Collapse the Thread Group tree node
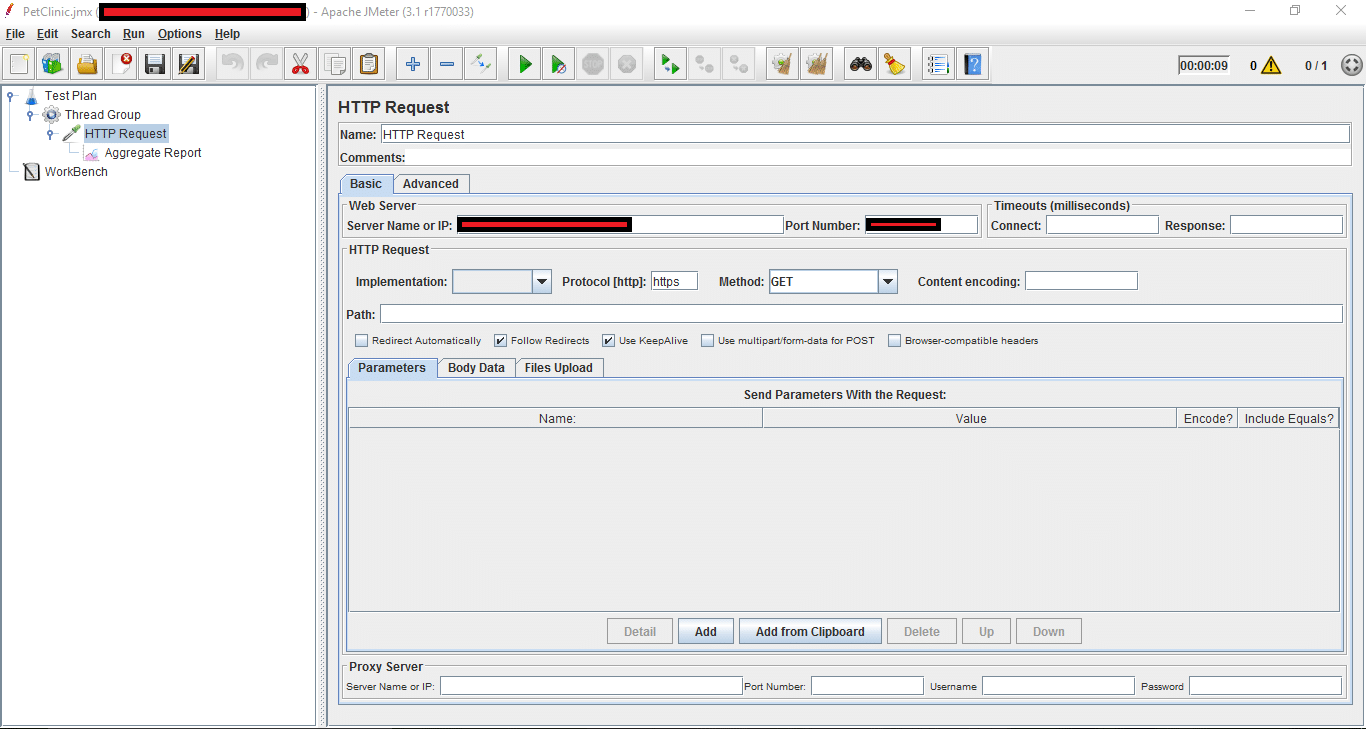Image resolution: width=1366 pixels, height=729 pixels. (31, 115)
